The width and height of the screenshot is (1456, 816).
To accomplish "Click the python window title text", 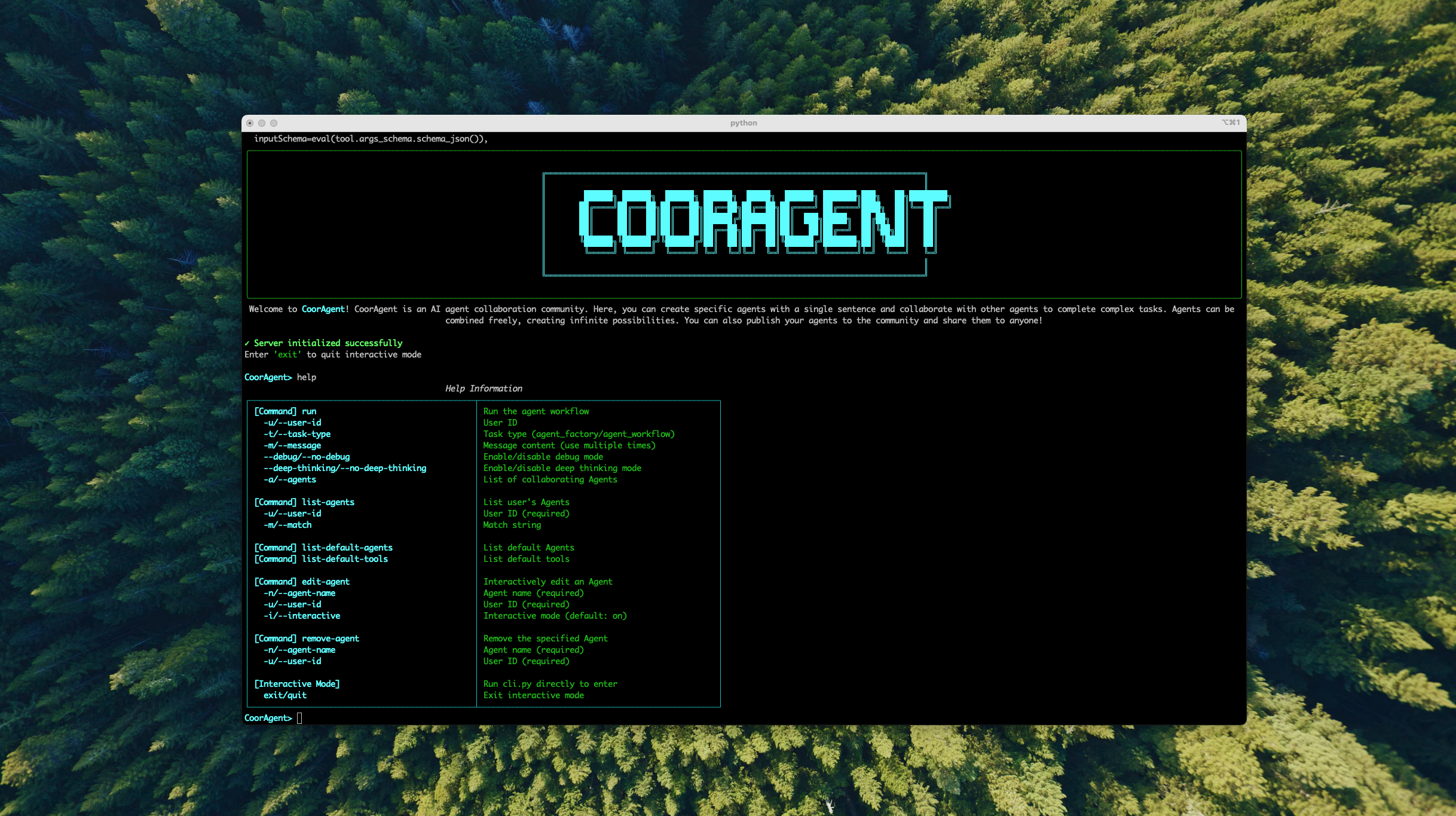I will click(x=743, y=123).
